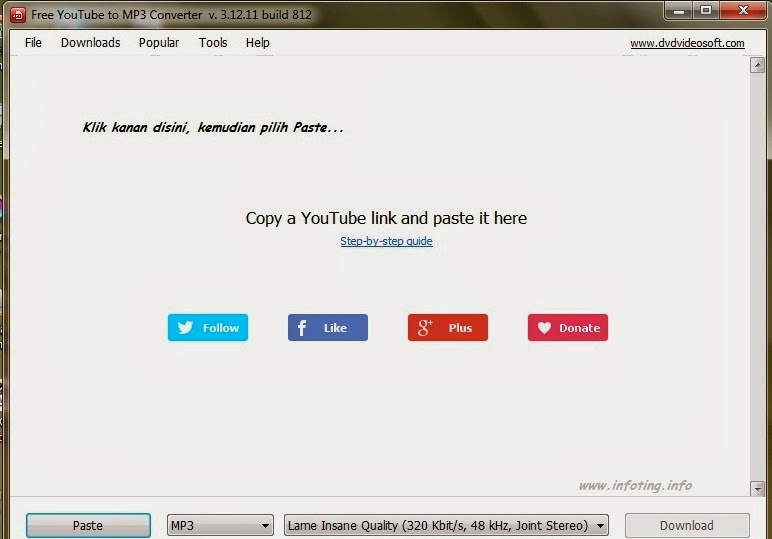Screen dimensions: 772x539
Task: Minimize the converter window
Action: coord(679,10)
